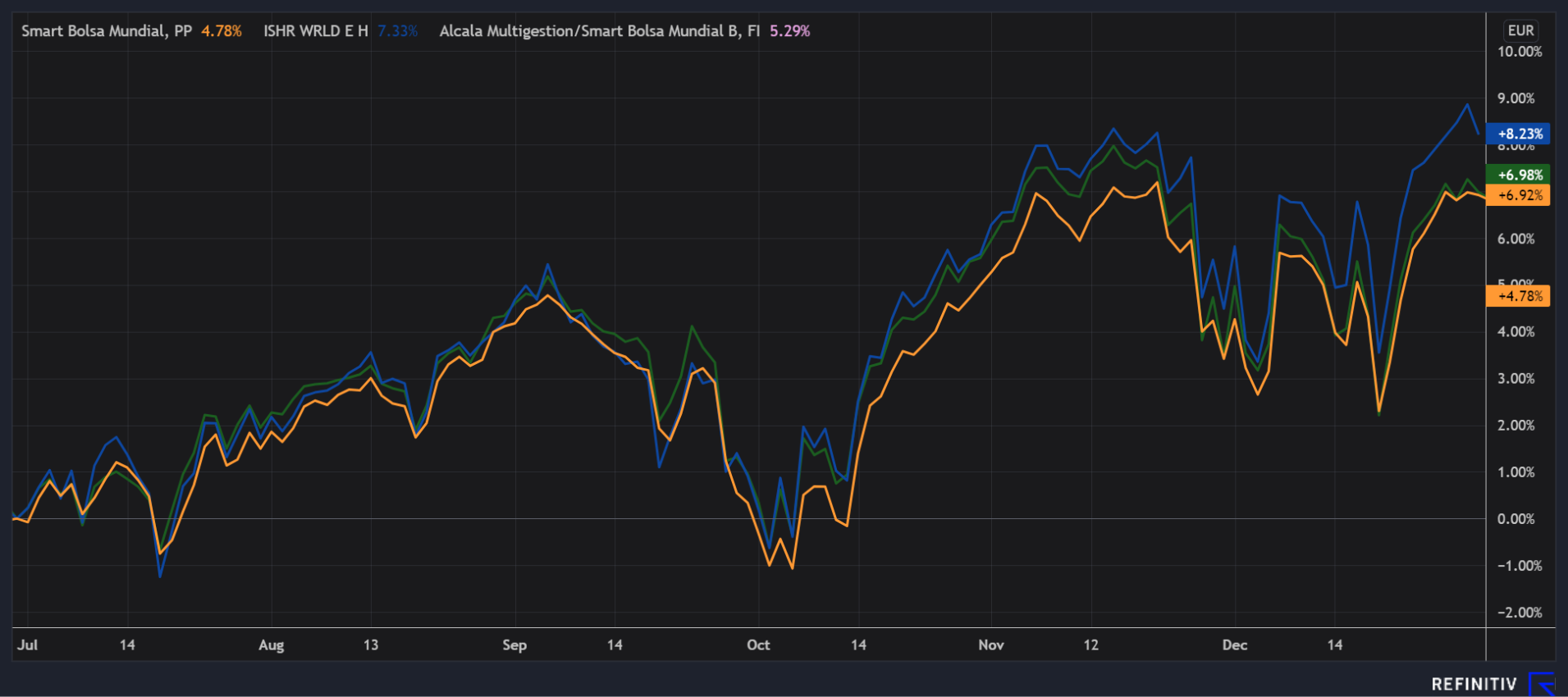1568x697 pixels.
Task: Click the 13 date label after Aug
Action: 371,645
